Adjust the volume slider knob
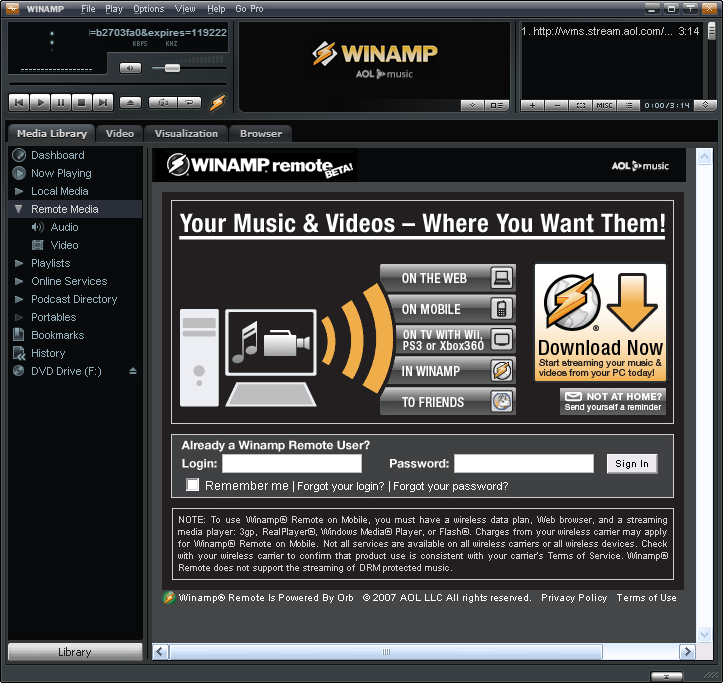 pyautogui.click(x=172, y=68)
